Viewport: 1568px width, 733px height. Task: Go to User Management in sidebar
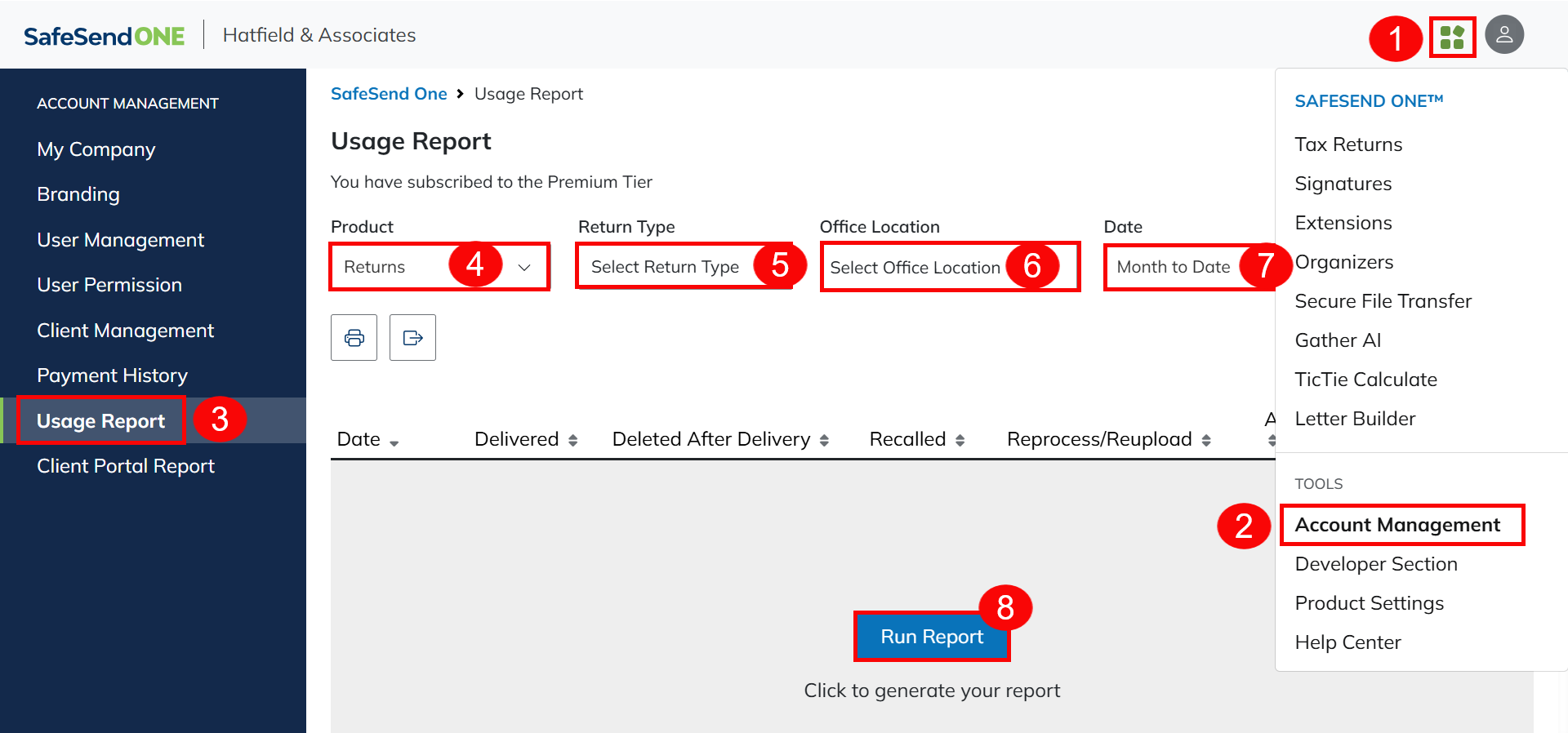coord(120,240)
